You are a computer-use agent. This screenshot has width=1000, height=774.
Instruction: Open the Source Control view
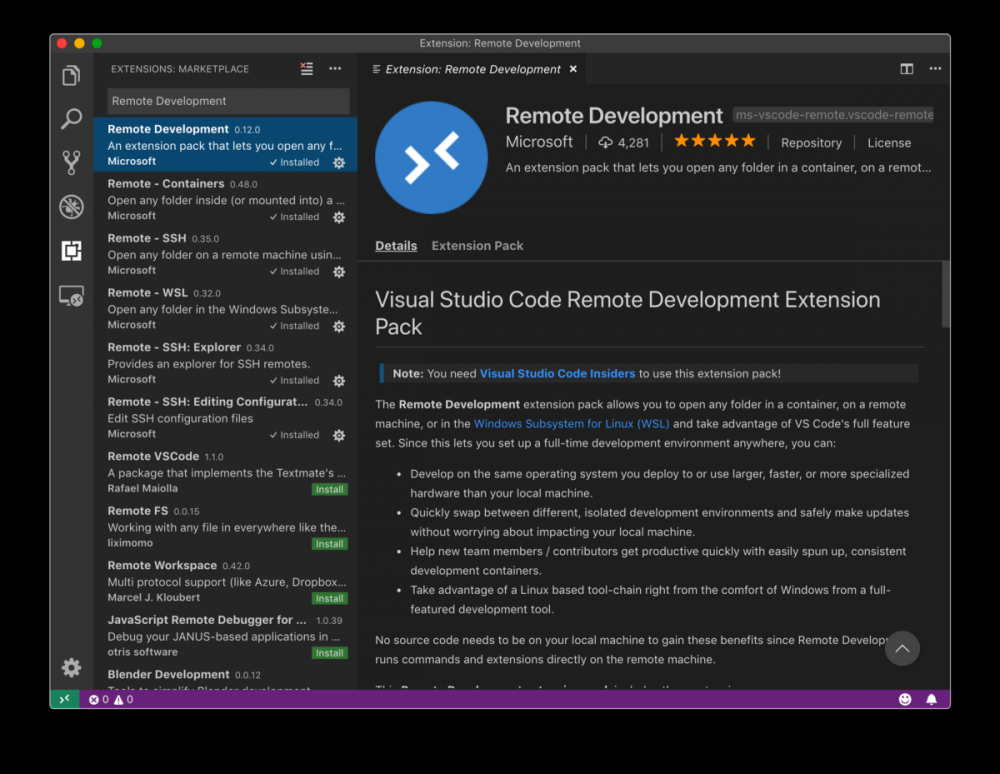[x=71, y=163]
